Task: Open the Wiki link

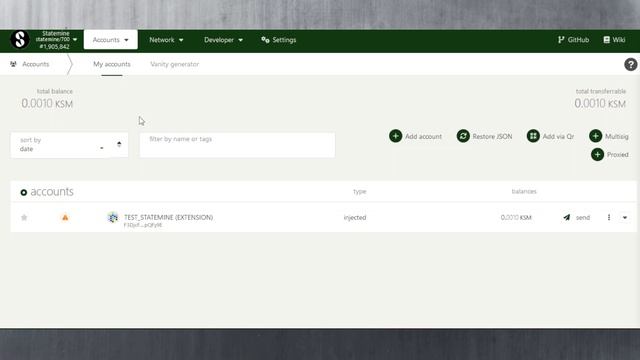Action: [x=614, y=40]
